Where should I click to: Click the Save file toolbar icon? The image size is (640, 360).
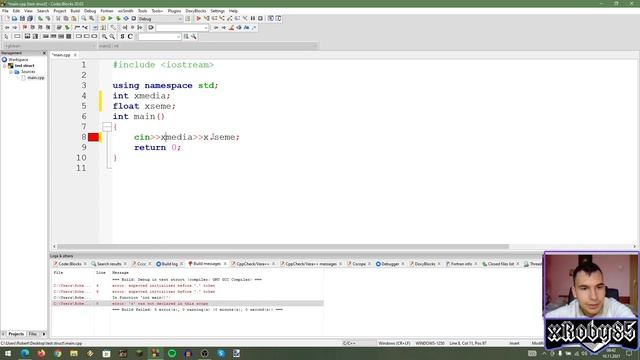[22, 19]
